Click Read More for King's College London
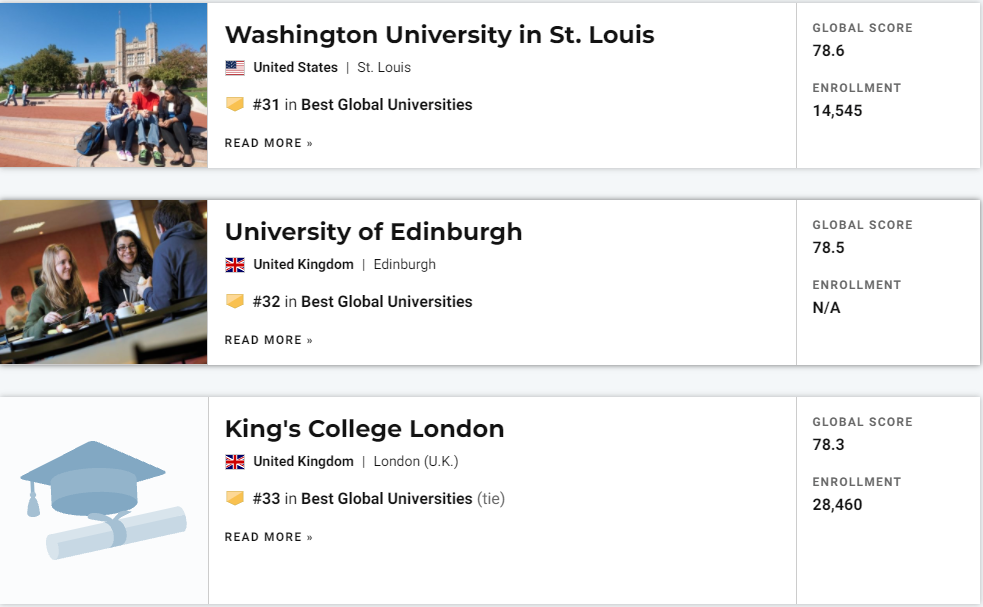Screen dimensions: 983x607 pos(268,537)
